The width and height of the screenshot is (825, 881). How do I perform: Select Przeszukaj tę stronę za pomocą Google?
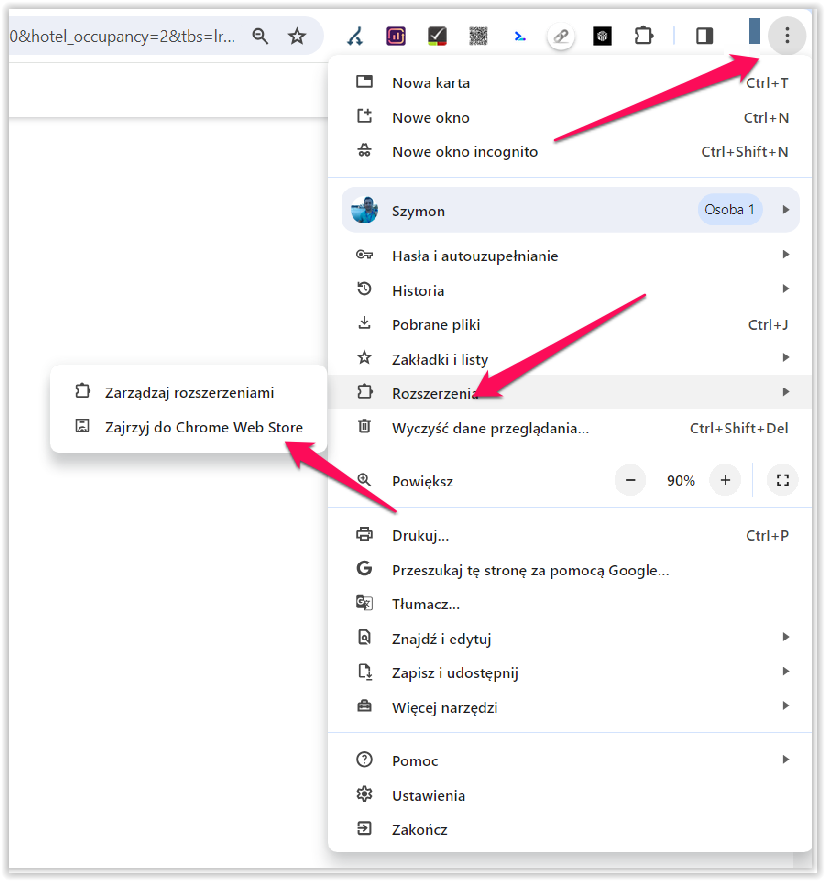(570, 570)
